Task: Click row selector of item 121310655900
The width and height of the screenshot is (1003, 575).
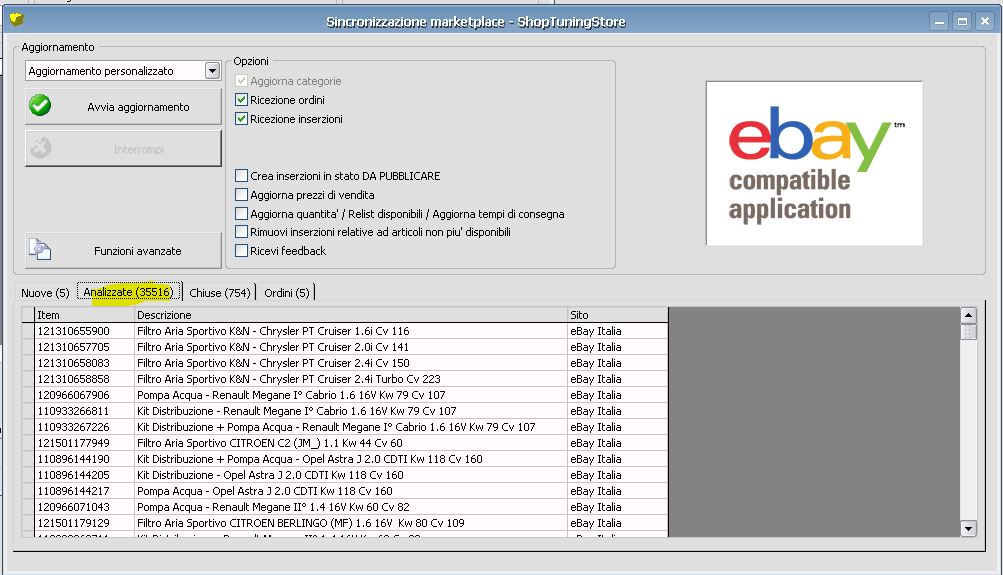Action: pyautogui.click(x=28, y=331)
